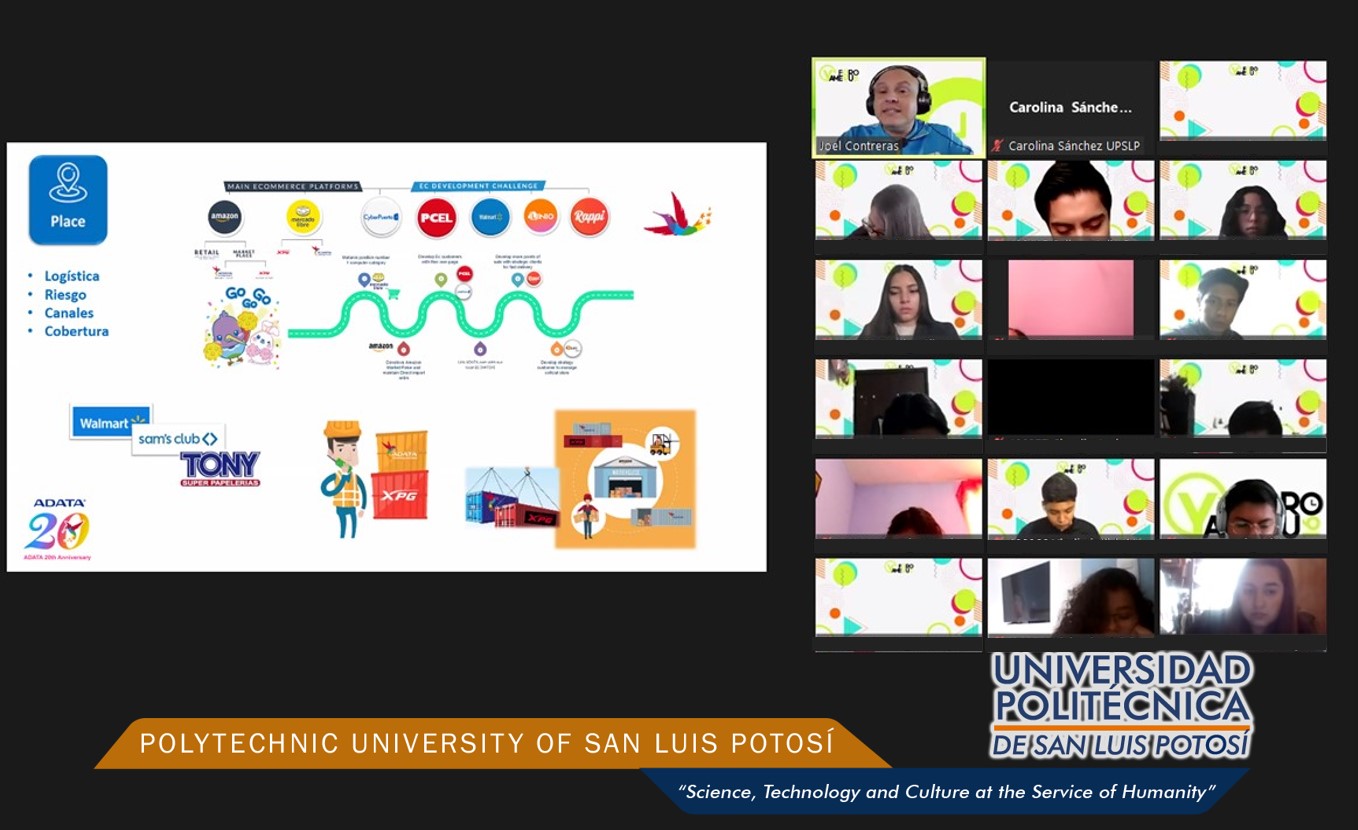Image resolution: width=1358 pixels, height=830 pixels.
Task: Click the participant tile with large green V logo
Action: (1243, 498)
